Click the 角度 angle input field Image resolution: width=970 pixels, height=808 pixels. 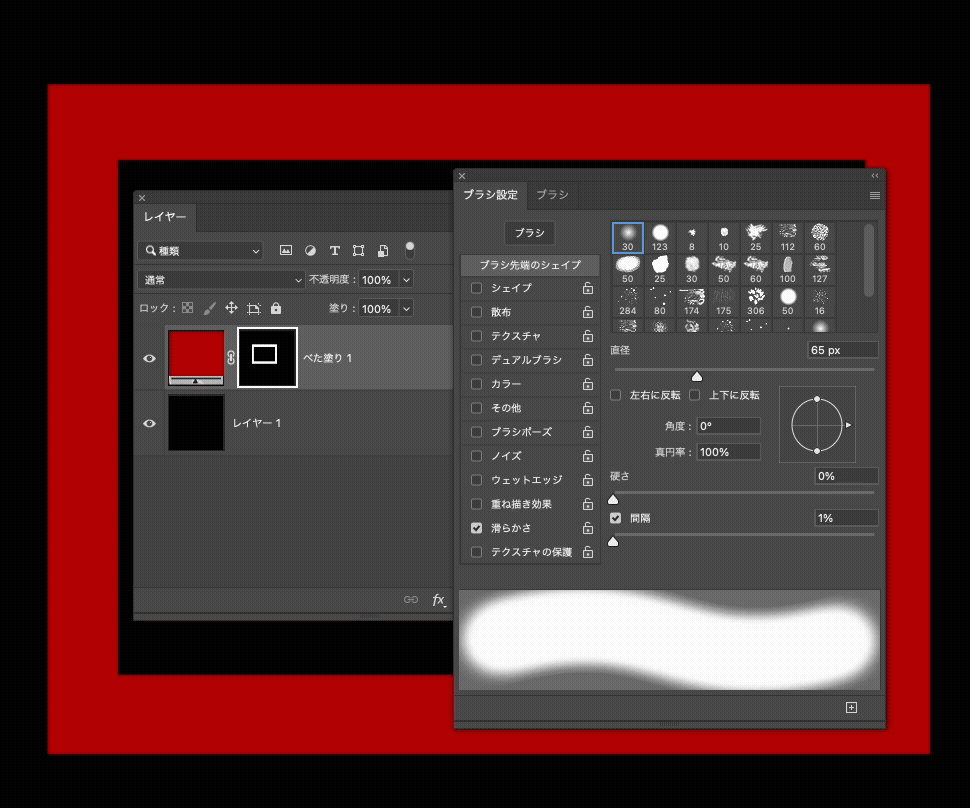(x=729, y=426)
